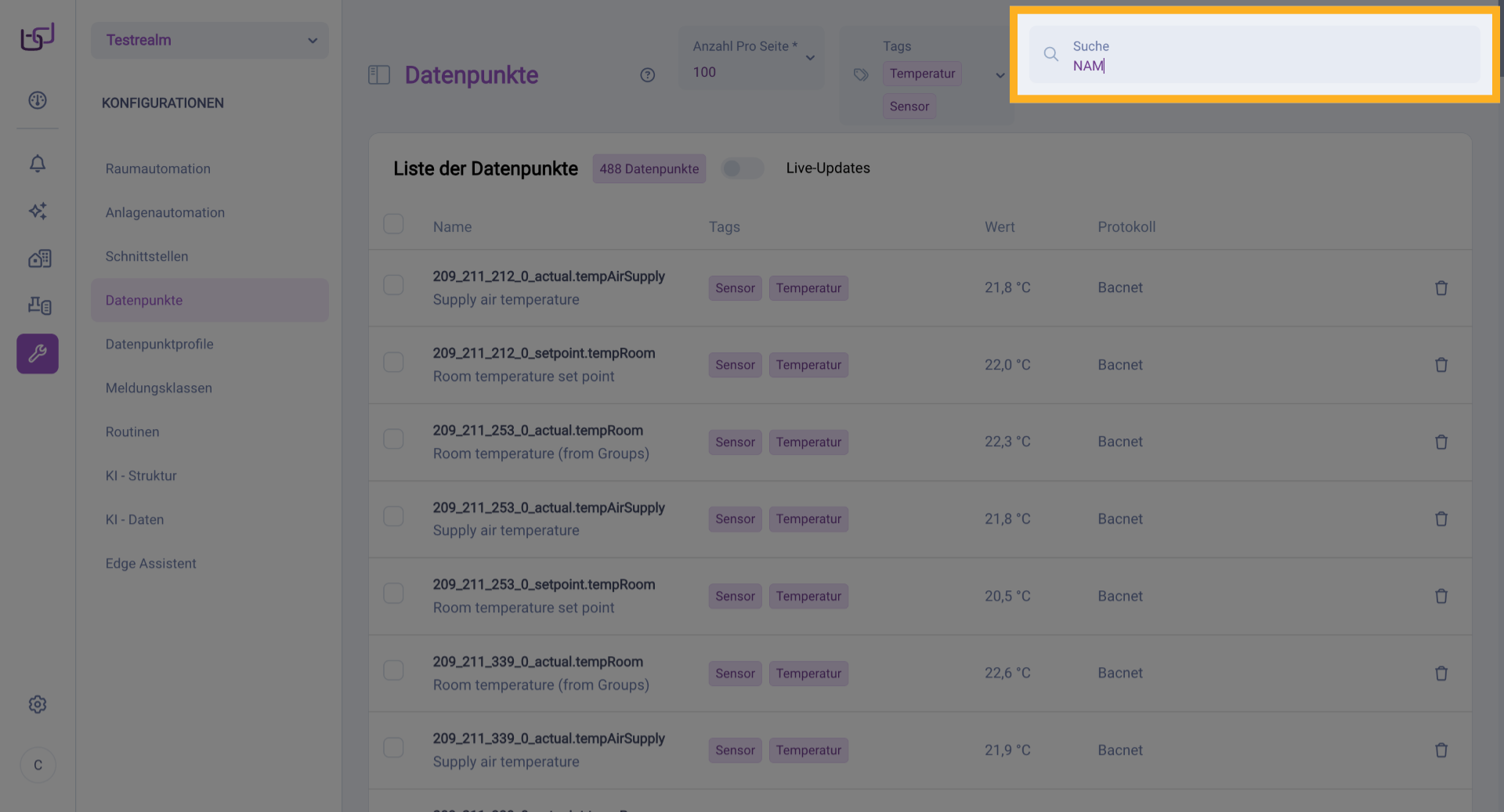Screen dimensions: 1504x812
Task: Open the settings gear icon
Action: [38, 705]
